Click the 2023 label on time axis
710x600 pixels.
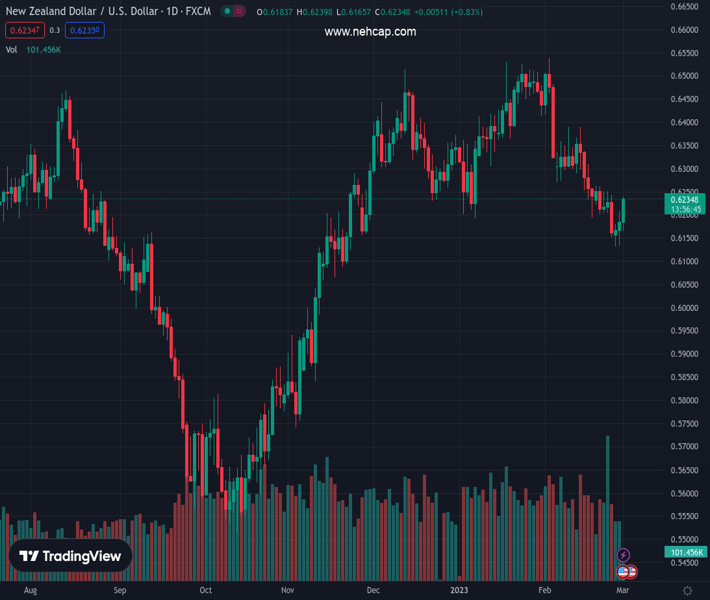coord(458,591)
